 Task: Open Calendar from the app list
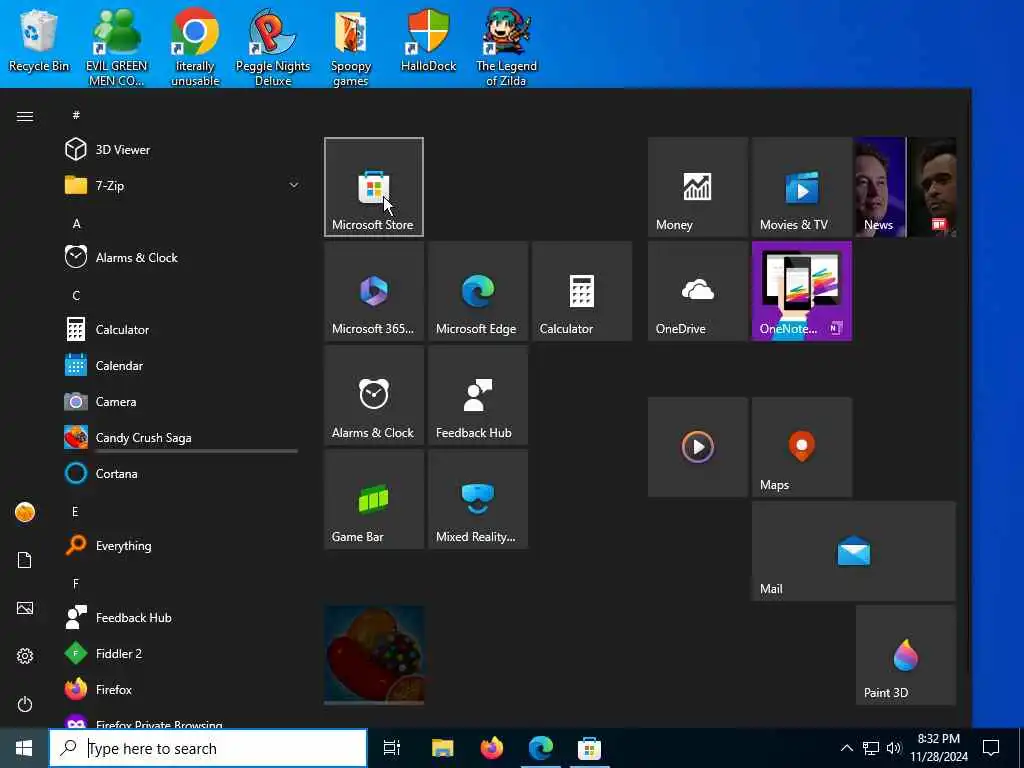181,366
